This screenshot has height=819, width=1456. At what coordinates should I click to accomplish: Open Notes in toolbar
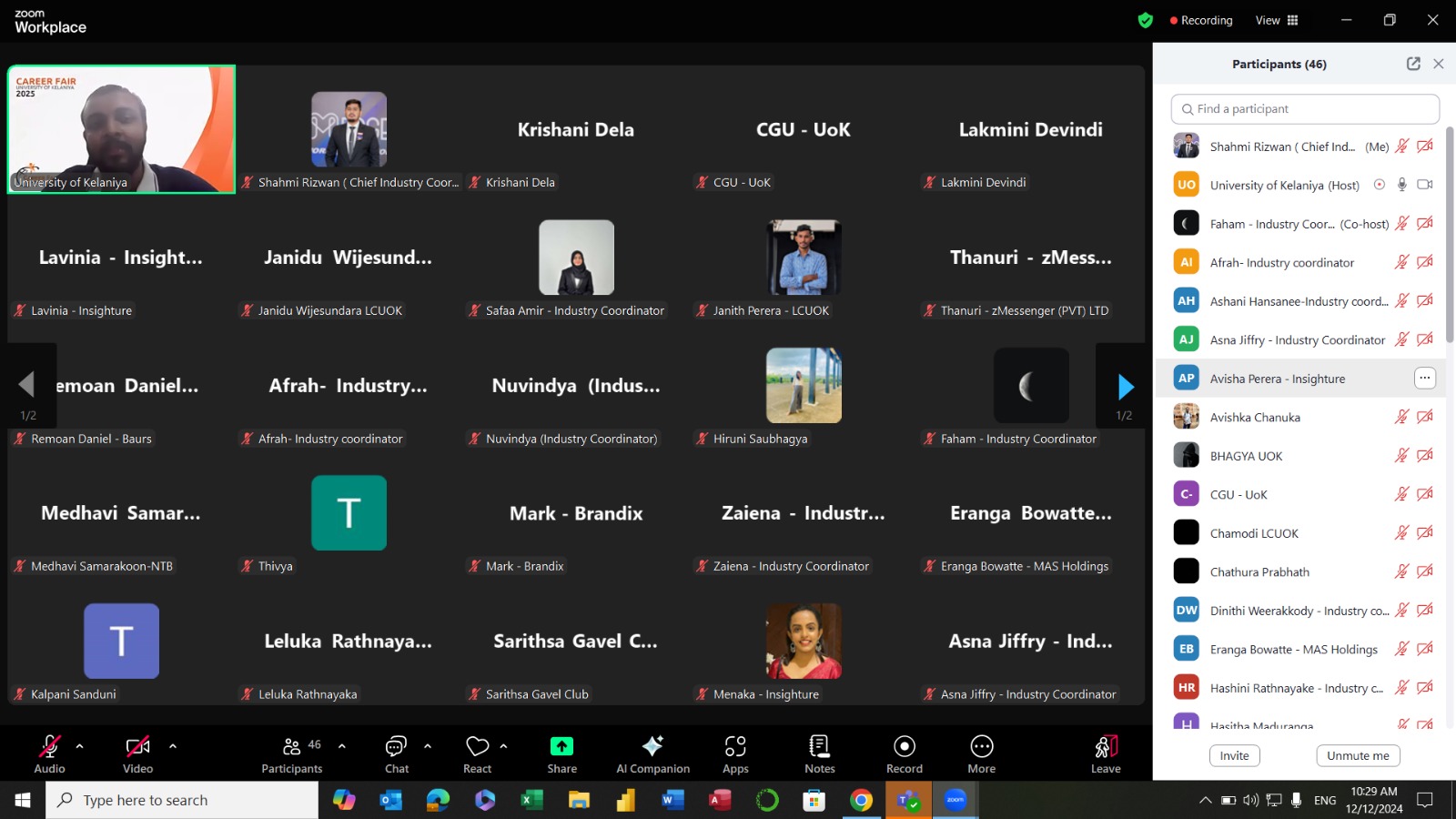pyautogui.click(x=819, y=754)
